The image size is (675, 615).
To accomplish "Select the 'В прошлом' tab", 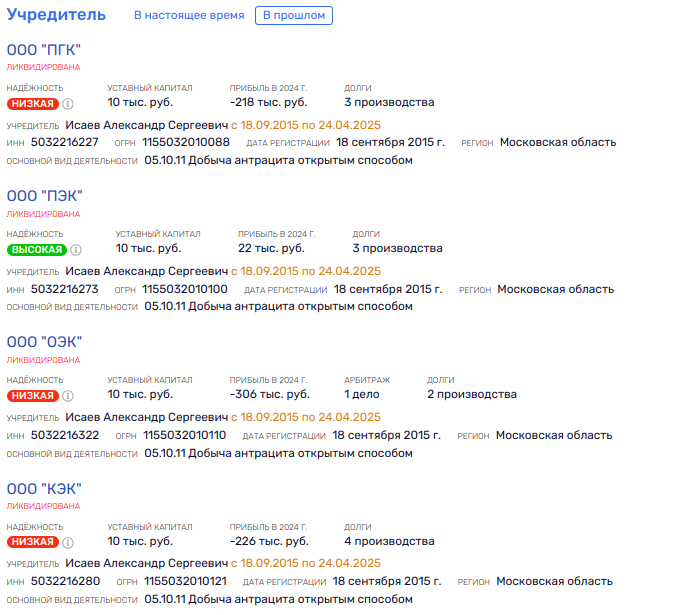I will (294, 15).
